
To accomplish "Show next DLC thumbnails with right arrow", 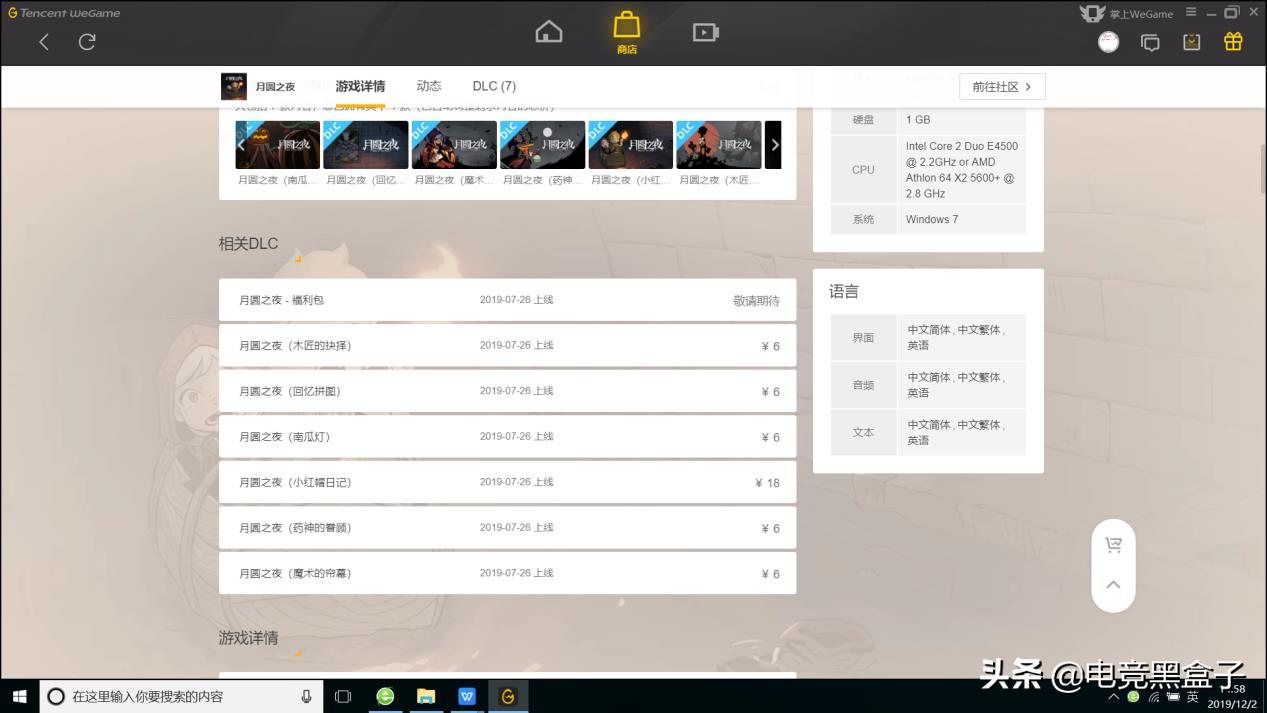I will coord(774,145).
